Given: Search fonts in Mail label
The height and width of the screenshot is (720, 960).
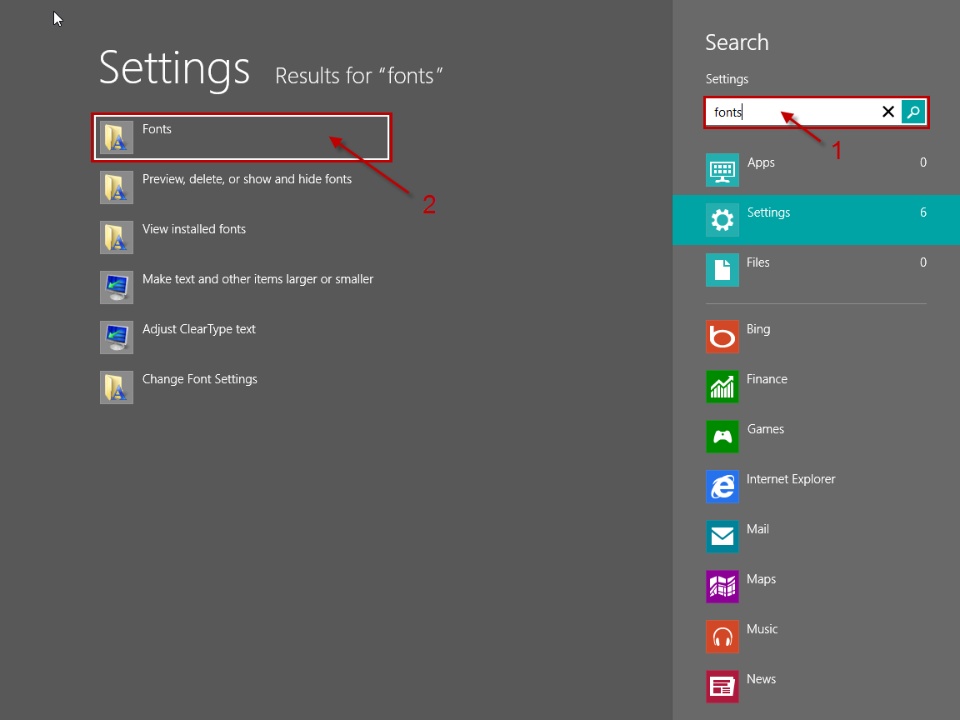Looking at the screenshot, I should [x=757, y=529].
